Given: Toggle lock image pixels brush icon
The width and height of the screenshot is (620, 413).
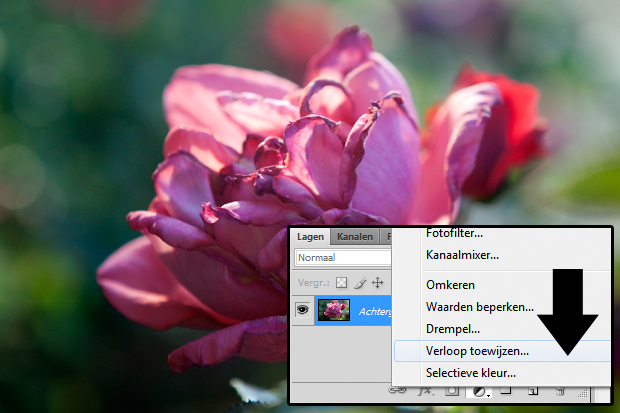Looking at the screenshot, I should coord(360,283).
